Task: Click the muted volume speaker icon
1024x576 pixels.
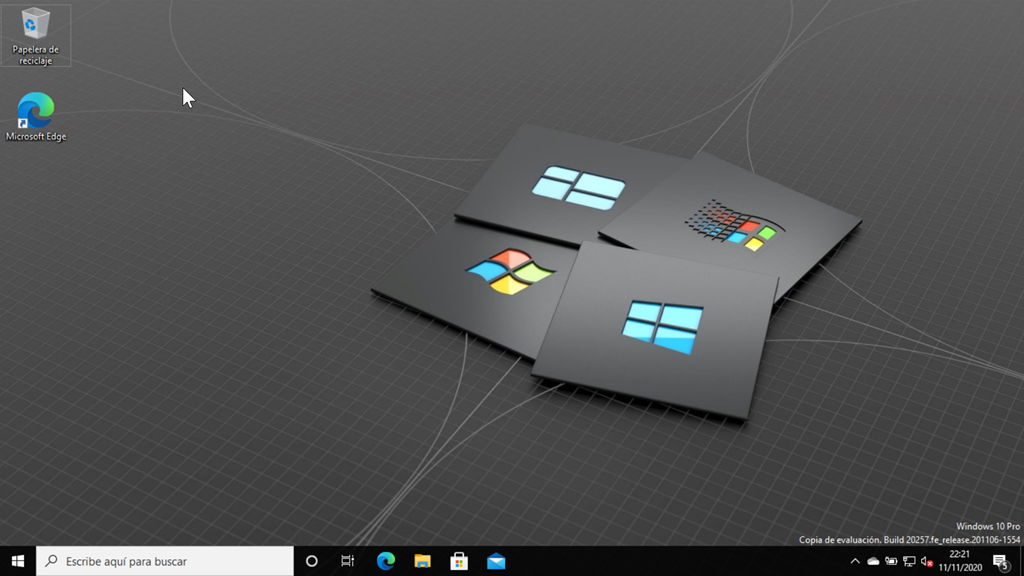Action: 927,561
